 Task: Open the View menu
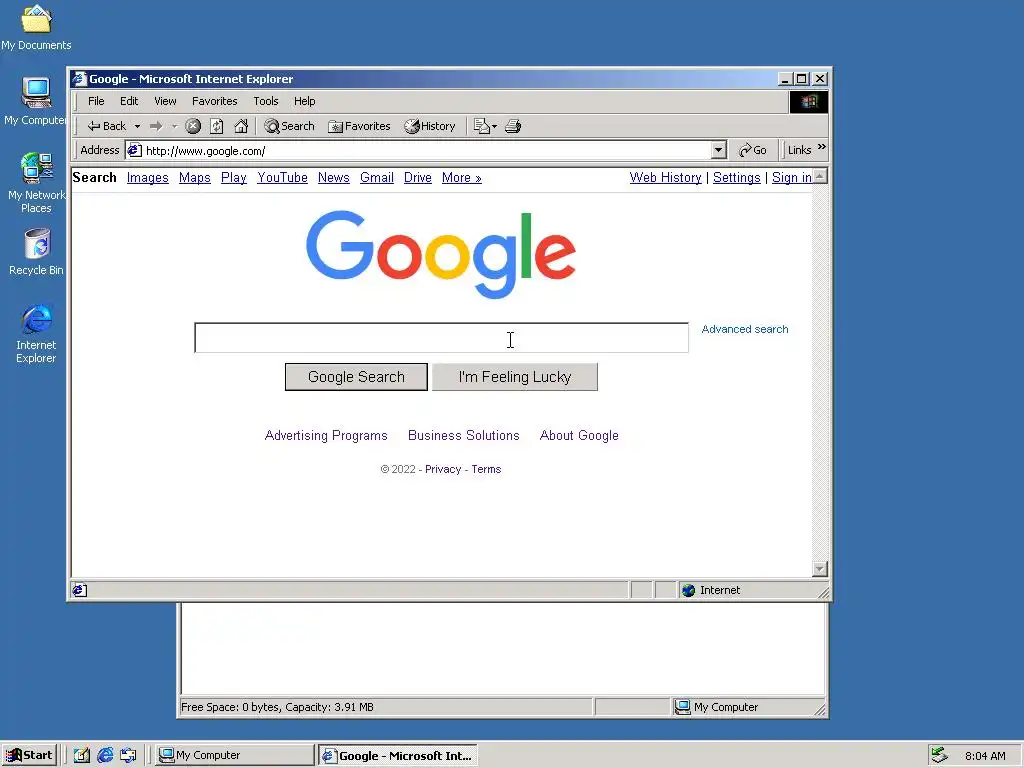pyautogui.click(x=165, y=101)
